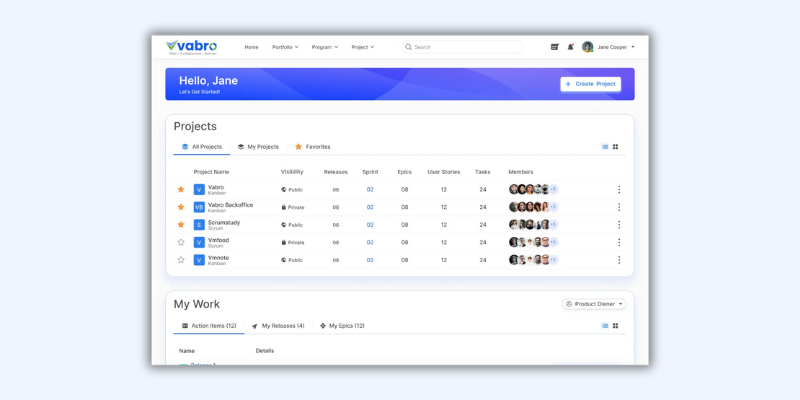Screen dimensions: 800x400
Task: Expand the Program menu
Action: (325, 47)
